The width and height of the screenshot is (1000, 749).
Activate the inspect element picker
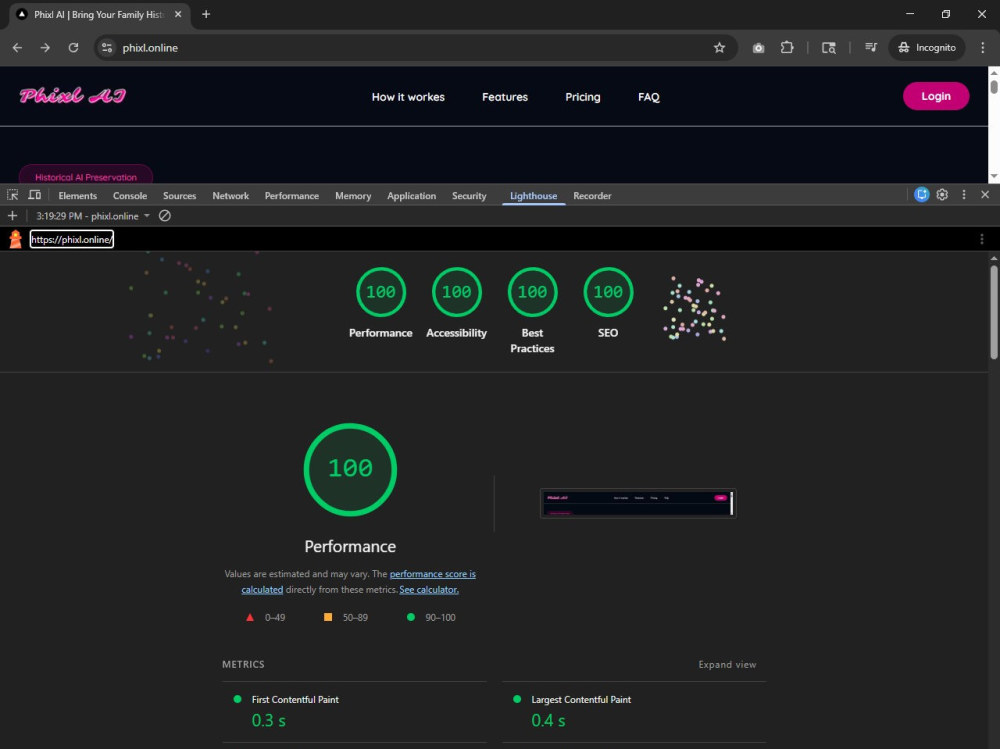click(x=13, y=195)
